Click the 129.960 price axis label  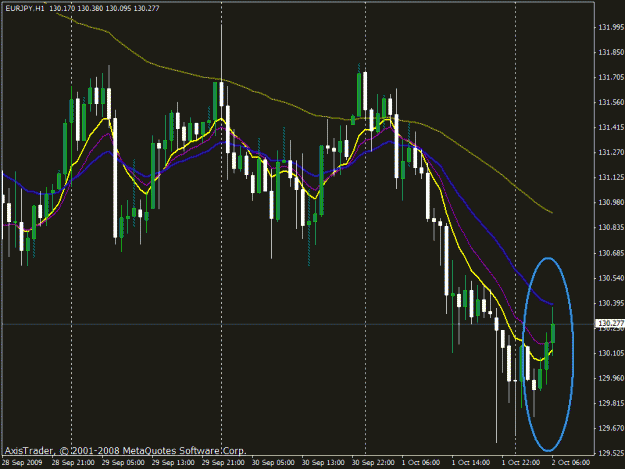(x=611, y=378)
